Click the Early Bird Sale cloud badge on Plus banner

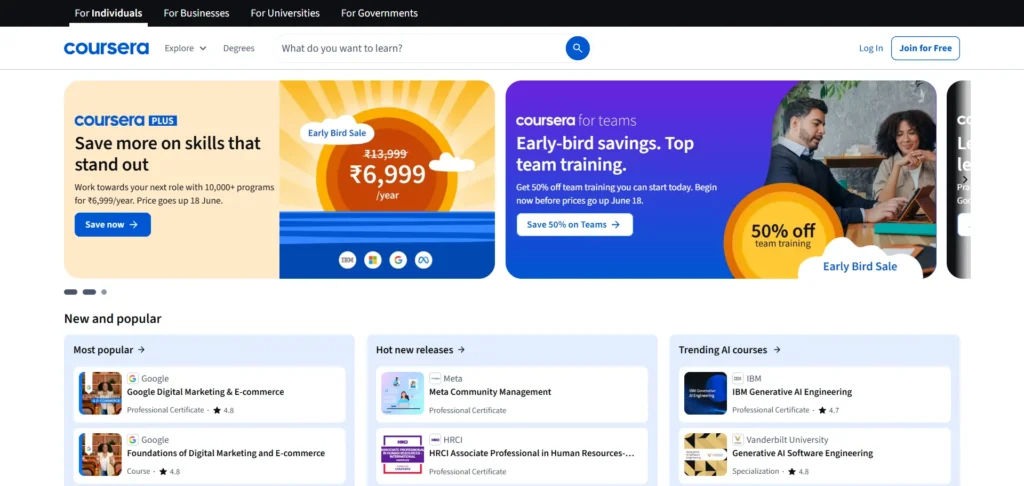[x=338, y=133]
